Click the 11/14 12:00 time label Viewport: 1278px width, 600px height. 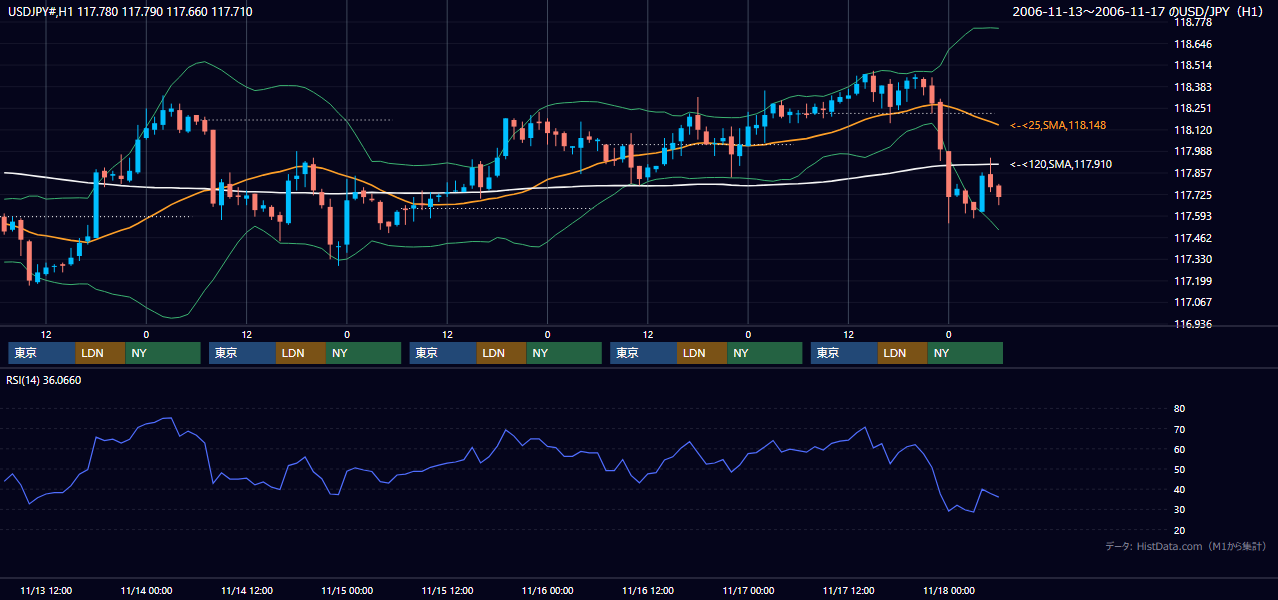pos(246,590)
